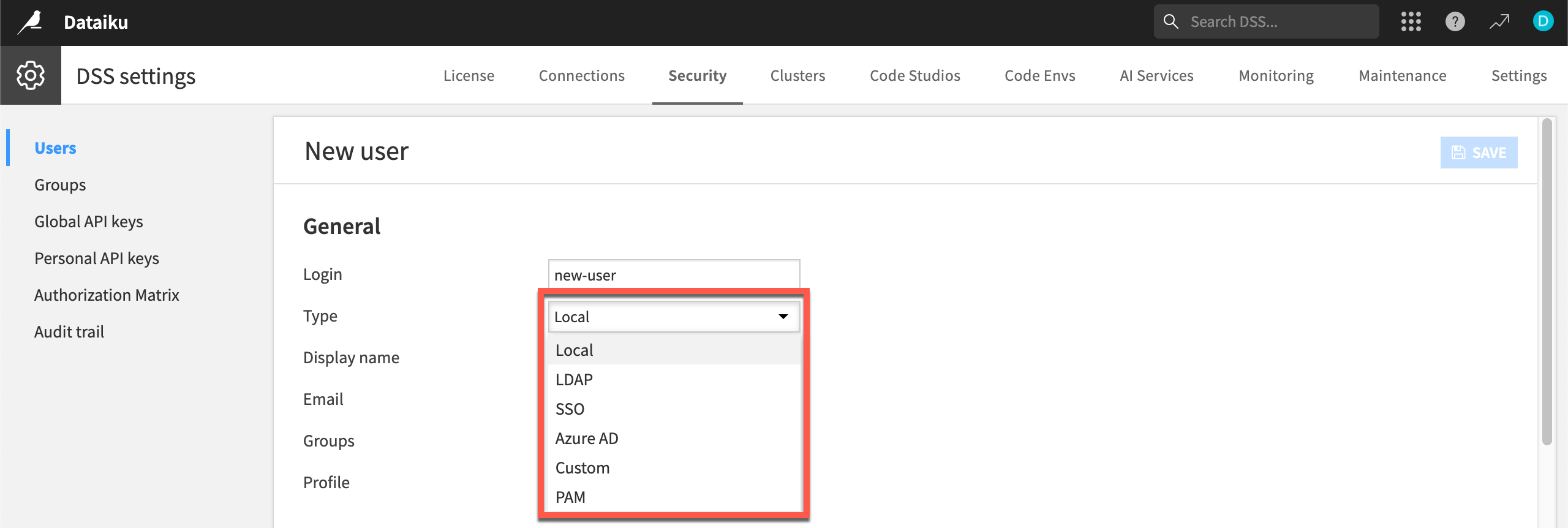The height and width of the screenshot is (528, 1568).
Task: Open the applications grid menu
Action: [x=1411, y=22]
